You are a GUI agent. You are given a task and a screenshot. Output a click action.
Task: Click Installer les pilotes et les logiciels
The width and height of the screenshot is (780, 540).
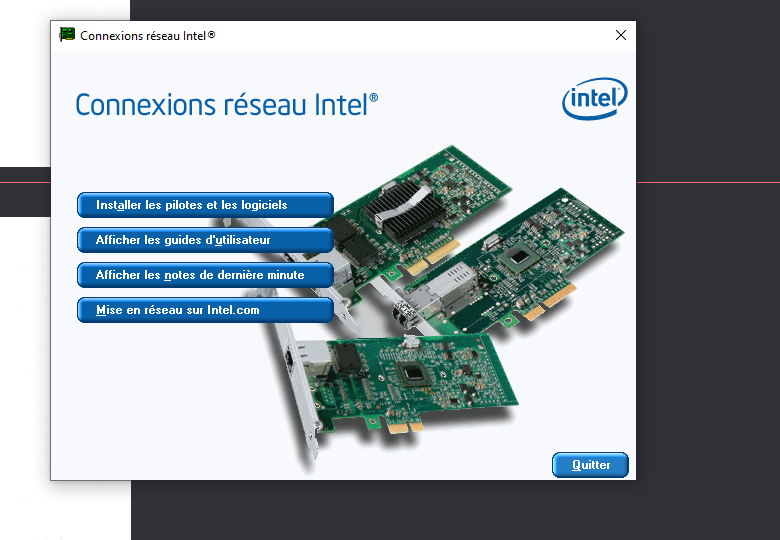click(205, 205)
